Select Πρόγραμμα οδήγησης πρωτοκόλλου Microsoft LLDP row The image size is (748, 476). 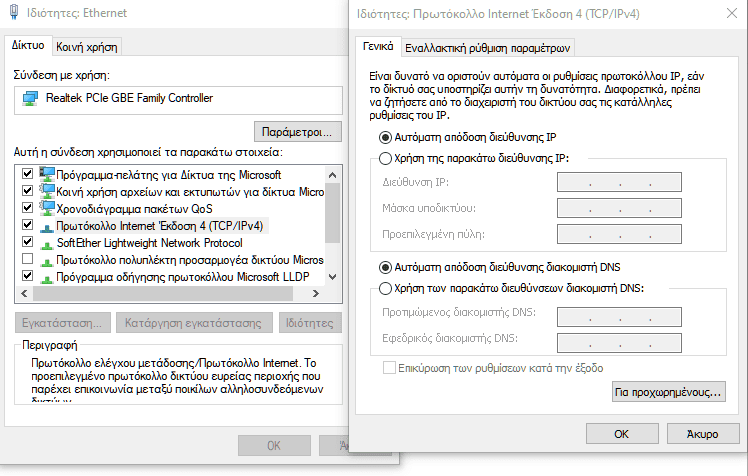coord(183,277)
